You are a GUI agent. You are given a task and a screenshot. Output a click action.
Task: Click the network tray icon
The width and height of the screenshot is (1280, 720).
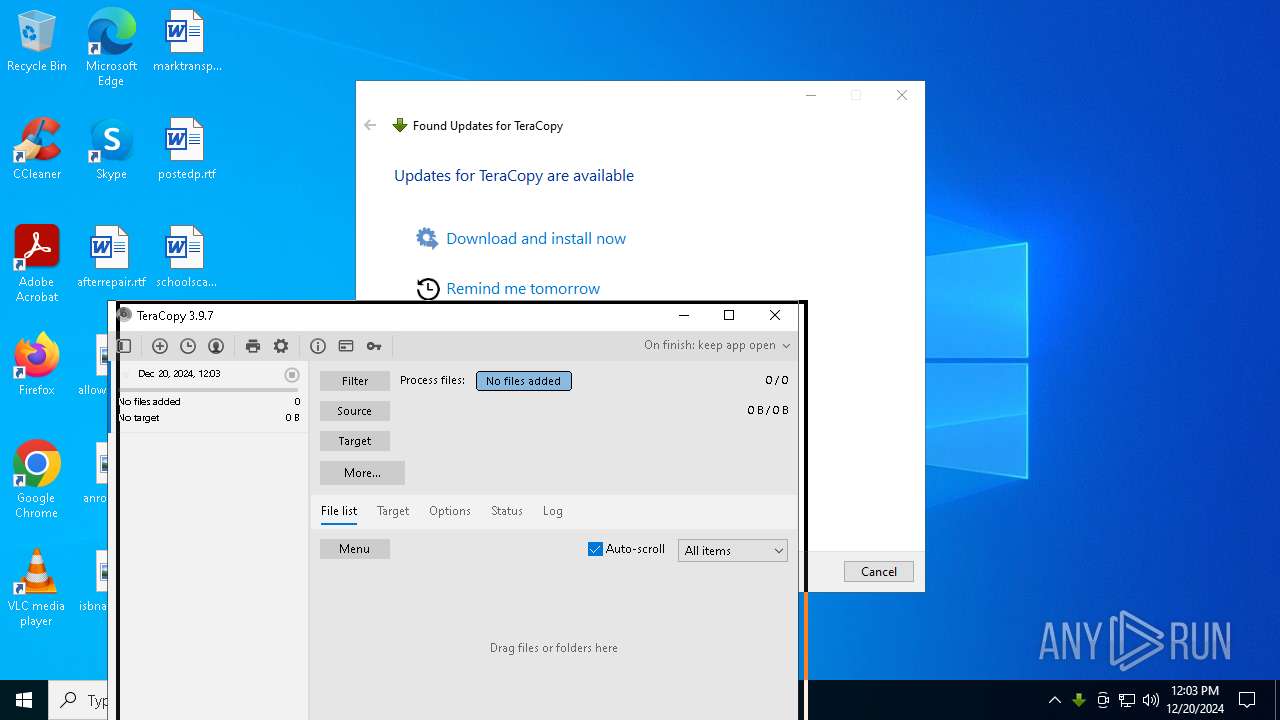(1127, 700)
